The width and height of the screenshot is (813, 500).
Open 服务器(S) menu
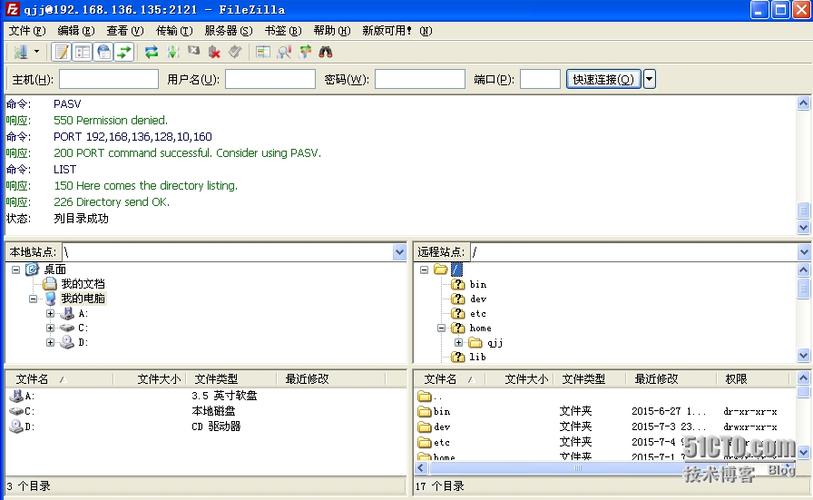click(x=229, y=31)
